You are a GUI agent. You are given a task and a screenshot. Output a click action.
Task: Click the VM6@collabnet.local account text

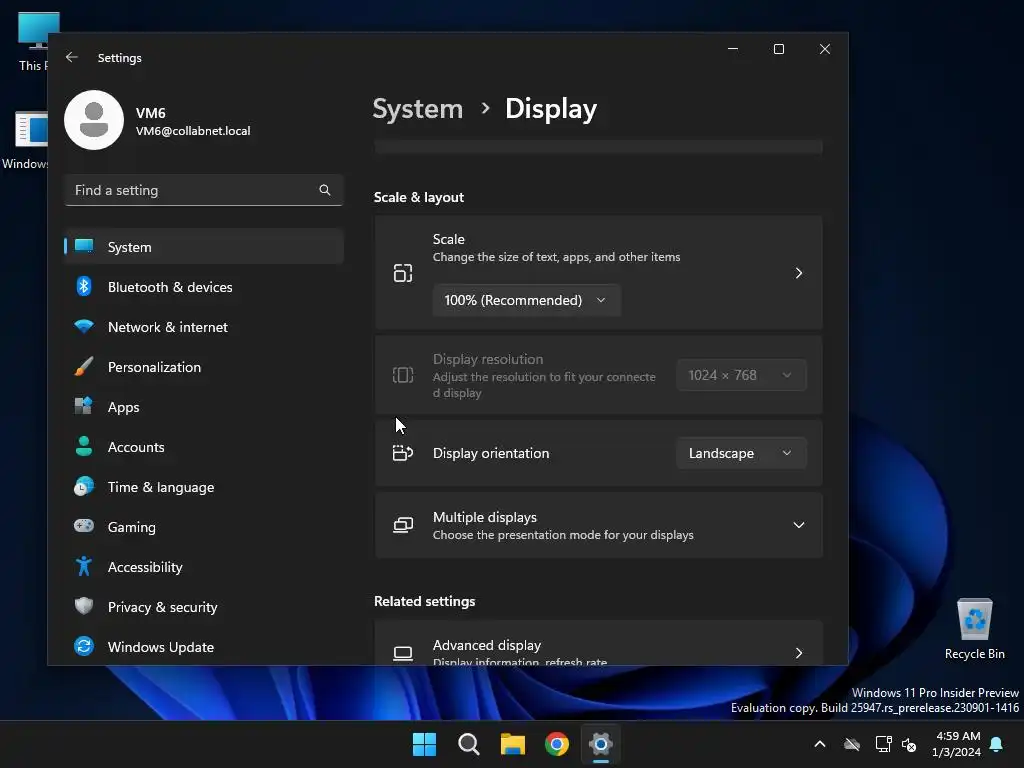(x=193, y=131)
